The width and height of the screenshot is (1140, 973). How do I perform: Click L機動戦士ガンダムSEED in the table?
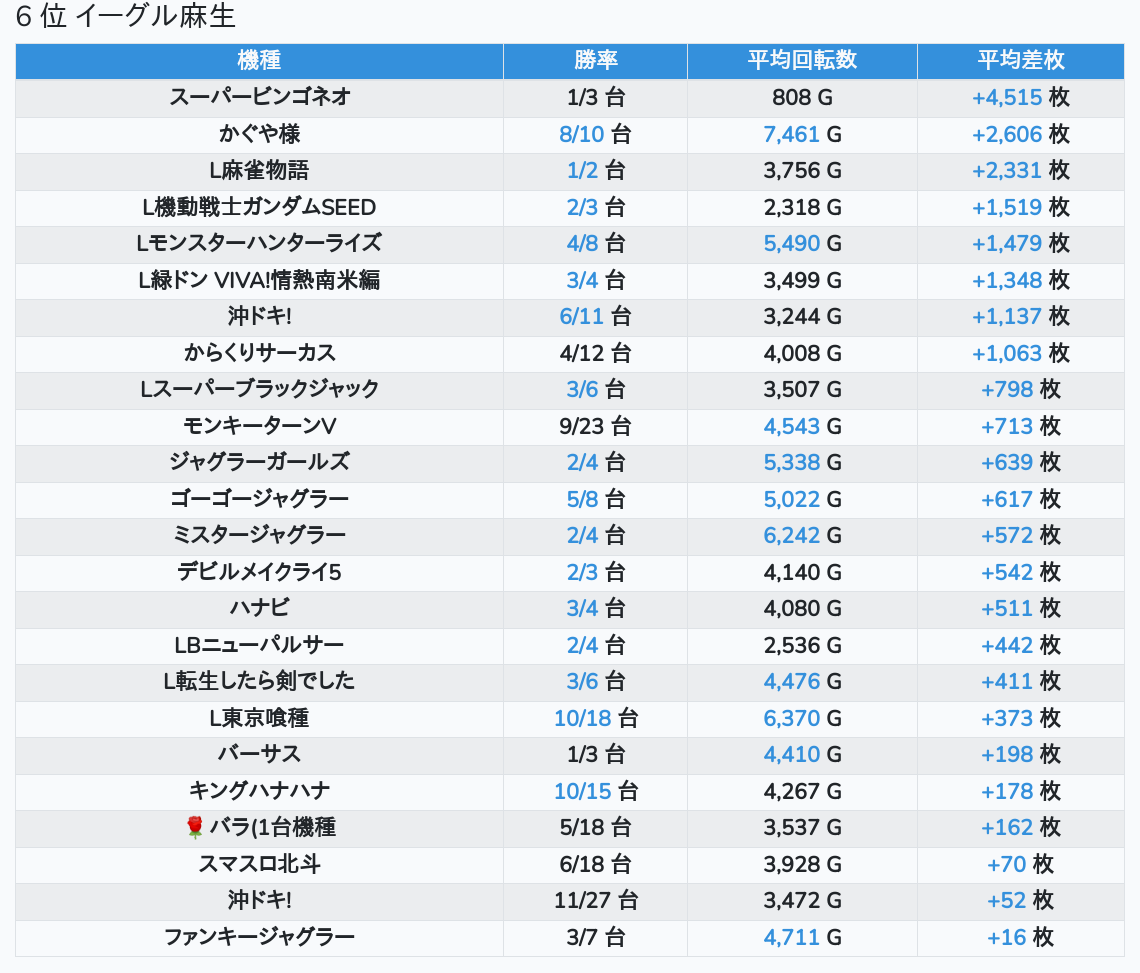[260, 207]
